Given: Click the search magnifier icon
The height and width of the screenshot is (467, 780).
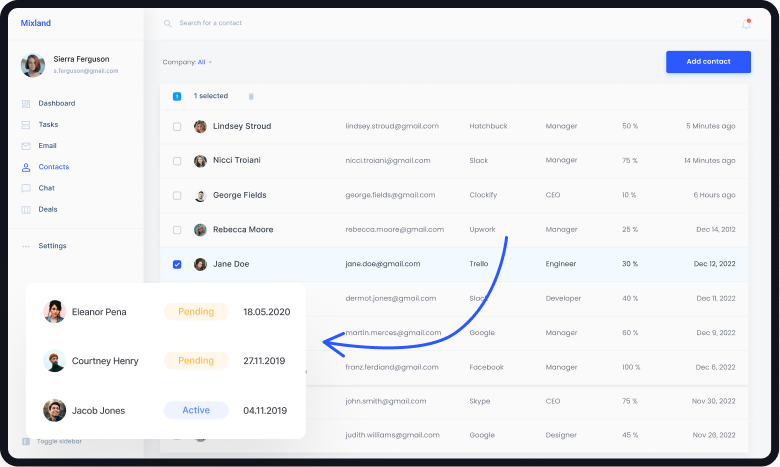Looking at the screenshot, I should pyautogui.click(x=168, y=23).
